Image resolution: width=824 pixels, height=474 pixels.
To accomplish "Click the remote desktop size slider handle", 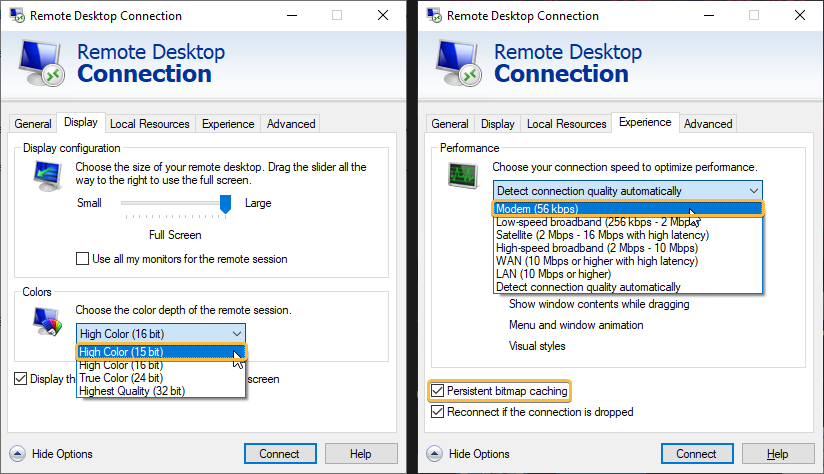I will 225,204.
